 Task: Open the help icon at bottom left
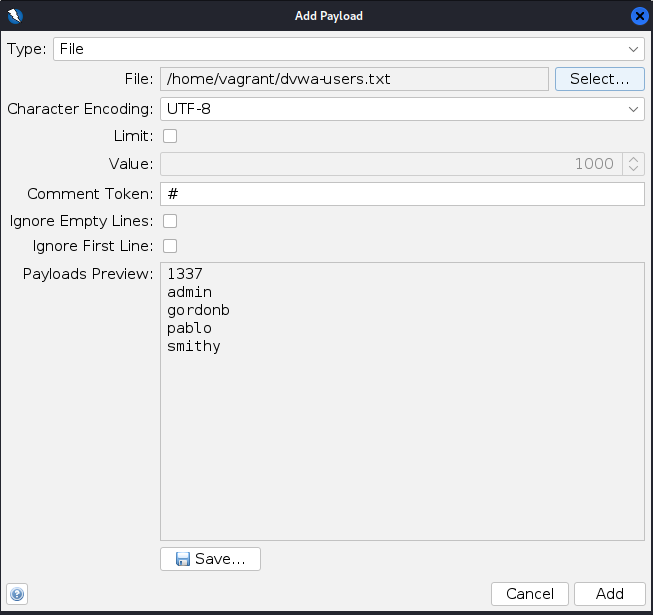(x=16, y=594)
